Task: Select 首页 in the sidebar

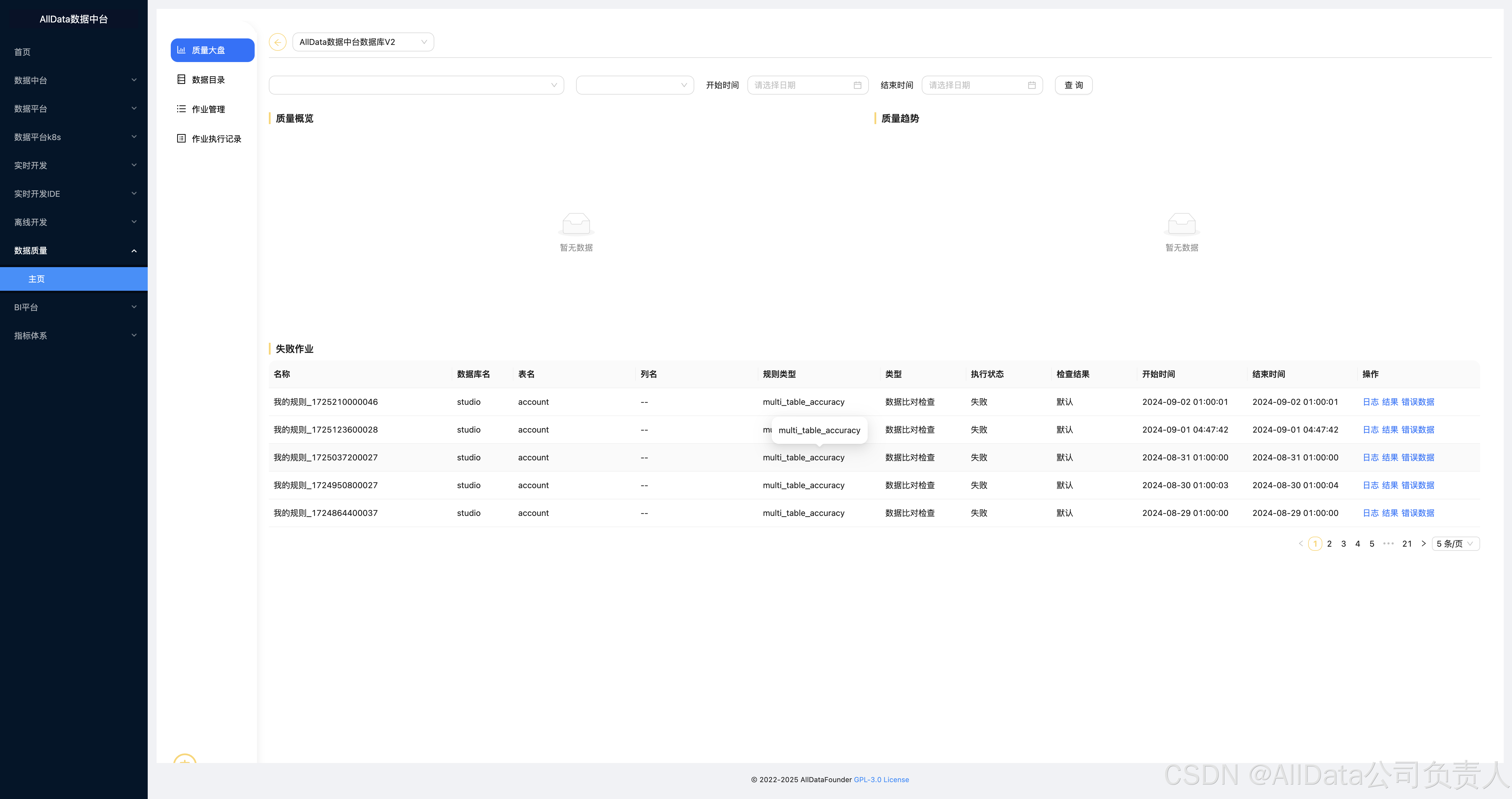Action: (22, 52)
